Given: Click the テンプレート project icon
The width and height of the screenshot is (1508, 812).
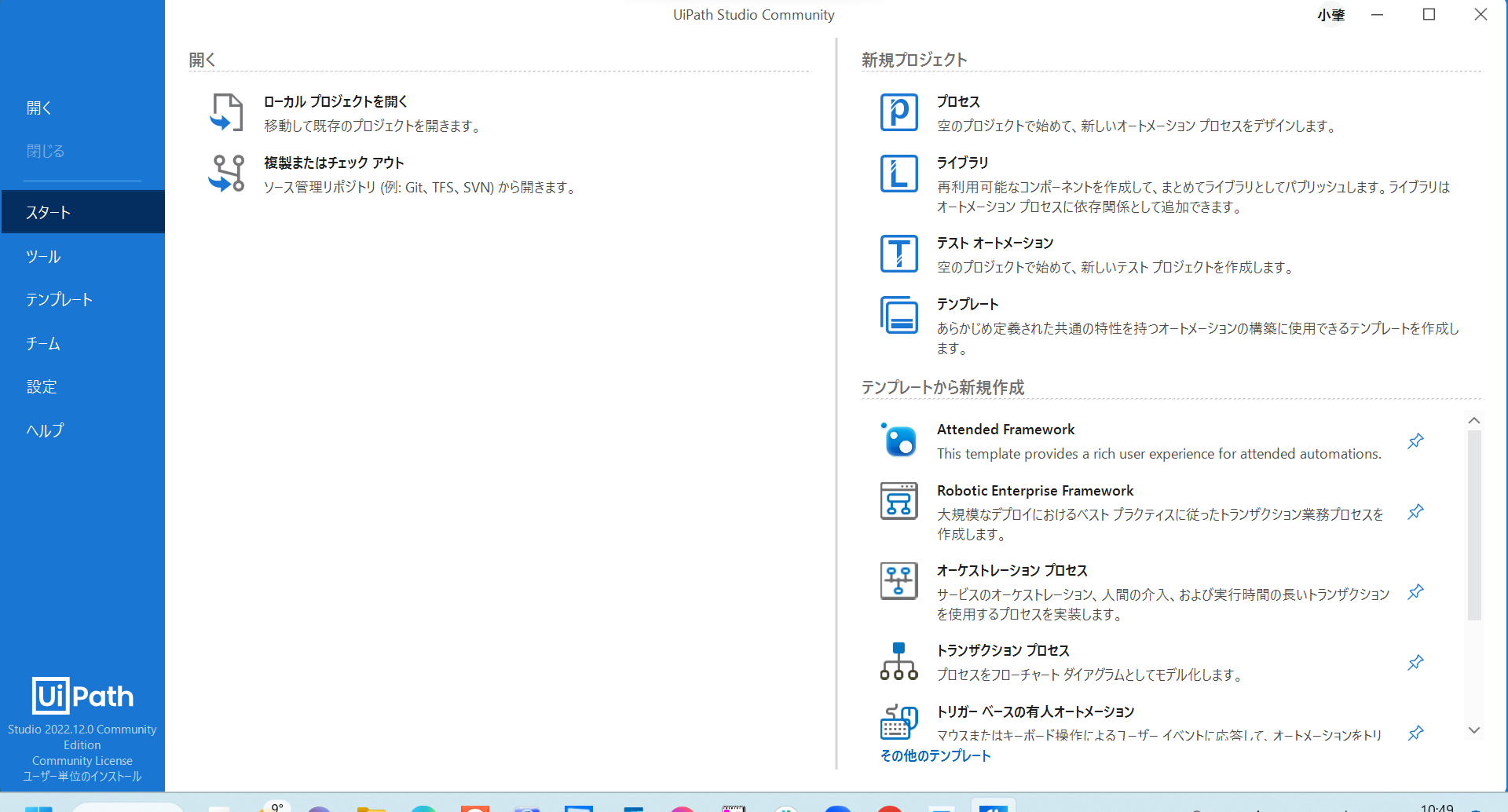Looking at the screenshot, I should (899, 314).
